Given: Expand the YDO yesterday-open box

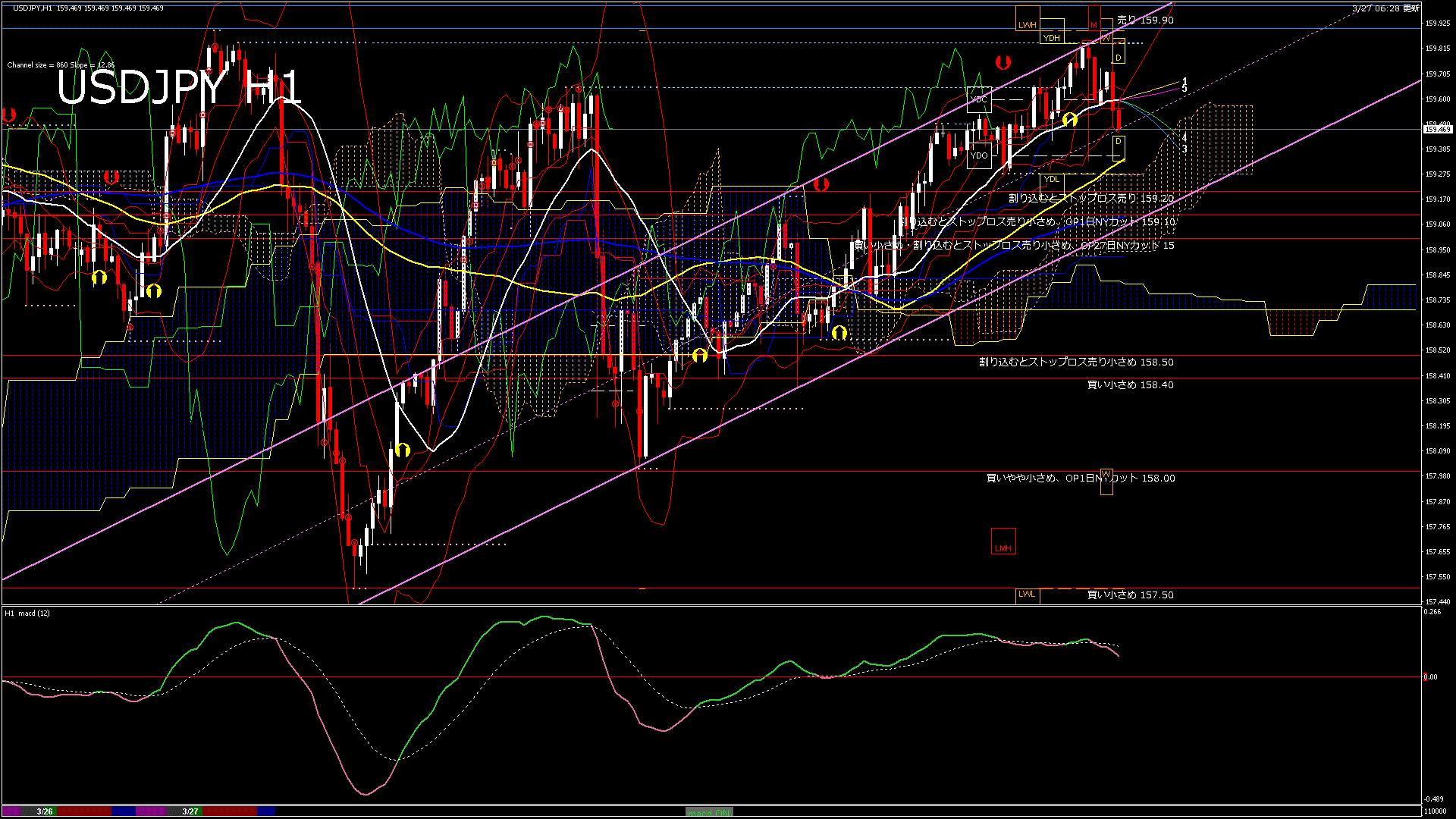Looking at the screenshot, I should [978, 155].
